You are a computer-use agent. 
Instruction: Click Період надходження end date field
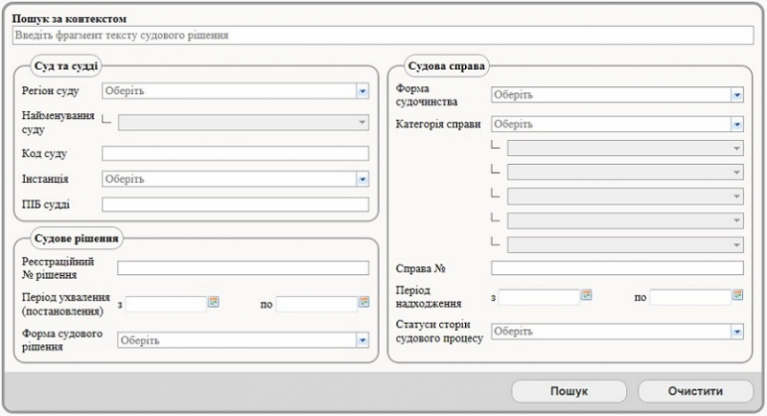pos(689,296)
